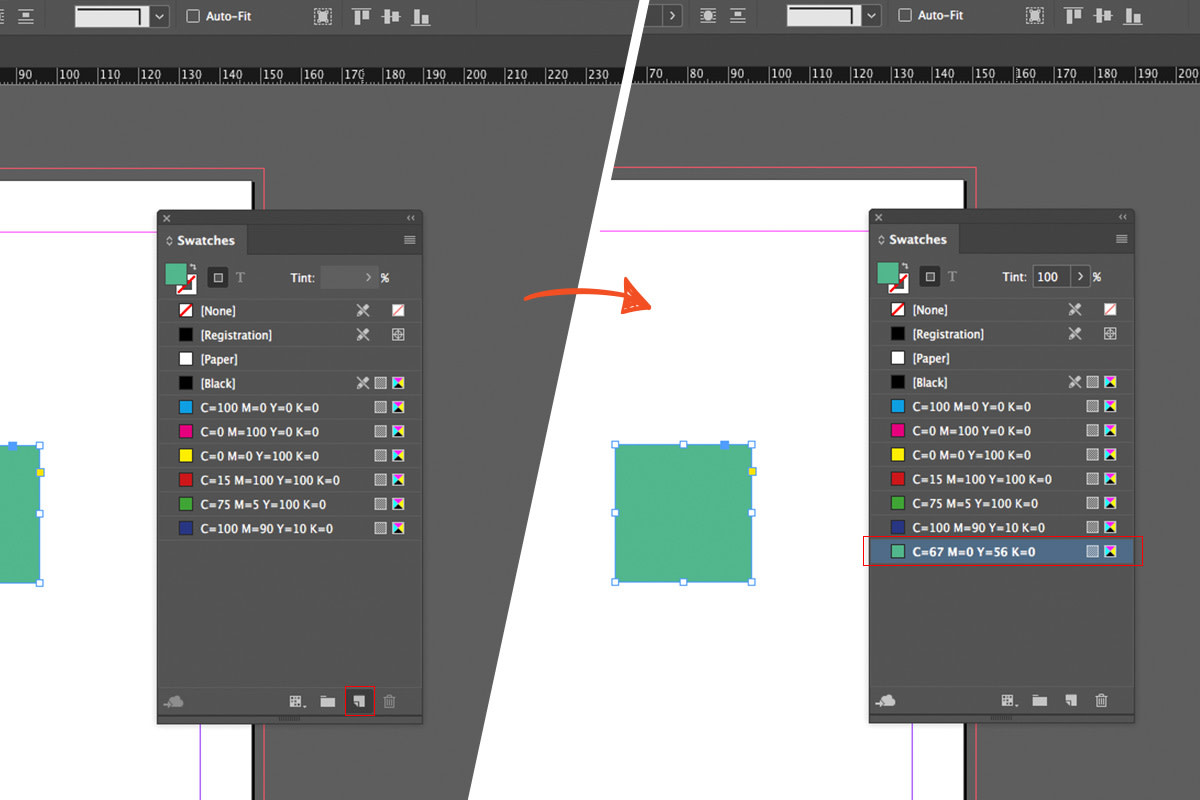Click Align top edges icon in right toolbar
The height and width of the screenshot is (800, 1200).
click(1073, 16)
